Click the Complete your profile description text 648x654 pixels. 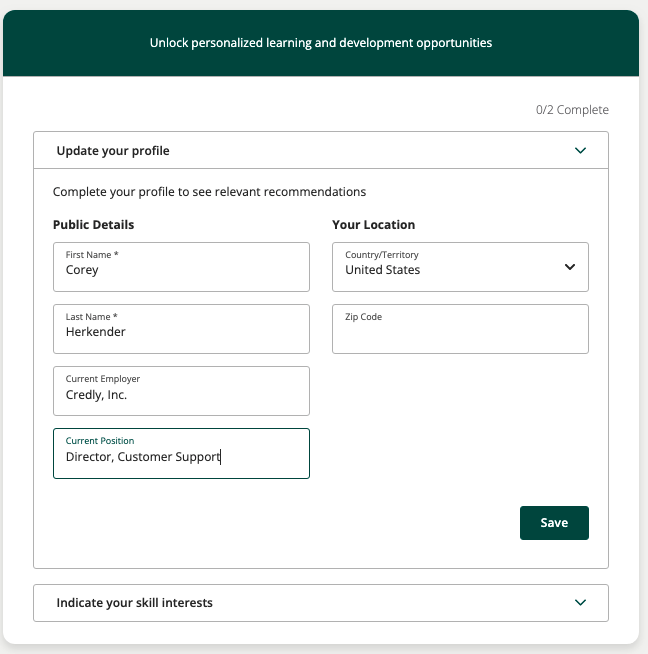tap(209, 192)
